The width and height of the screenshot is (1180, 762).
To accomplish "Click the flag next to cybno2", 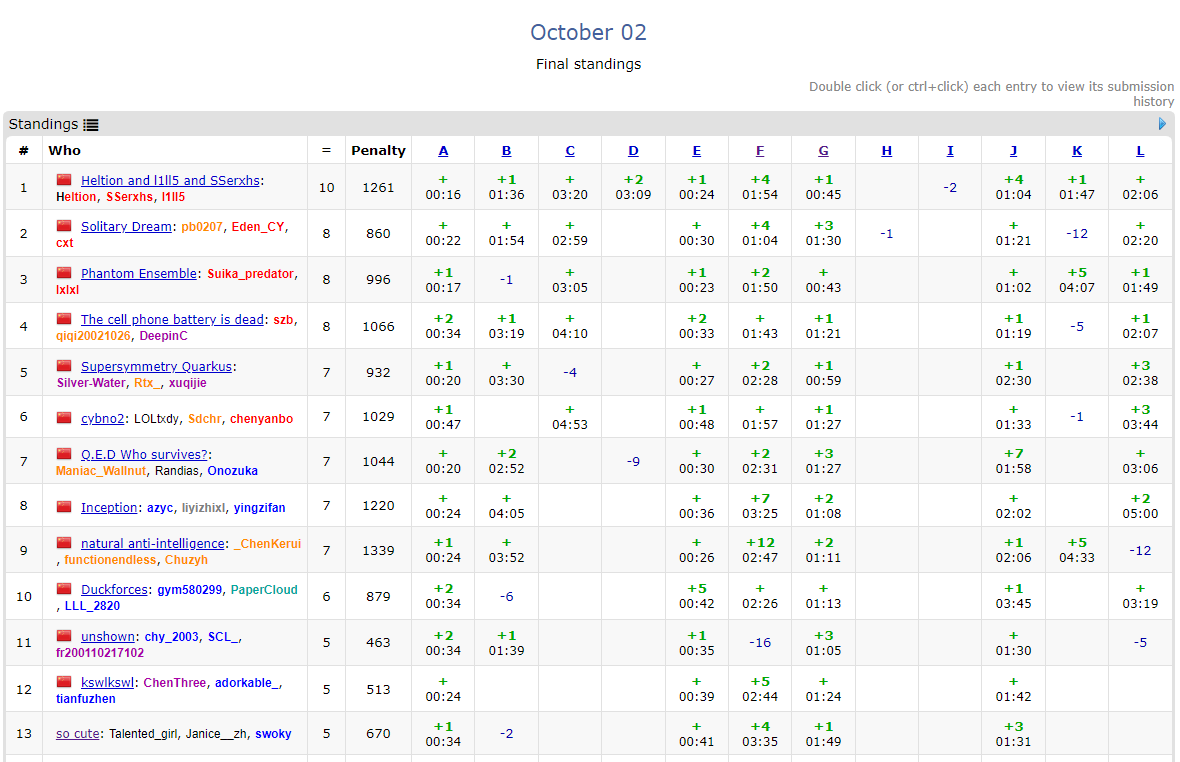I will tap(64, 418).
